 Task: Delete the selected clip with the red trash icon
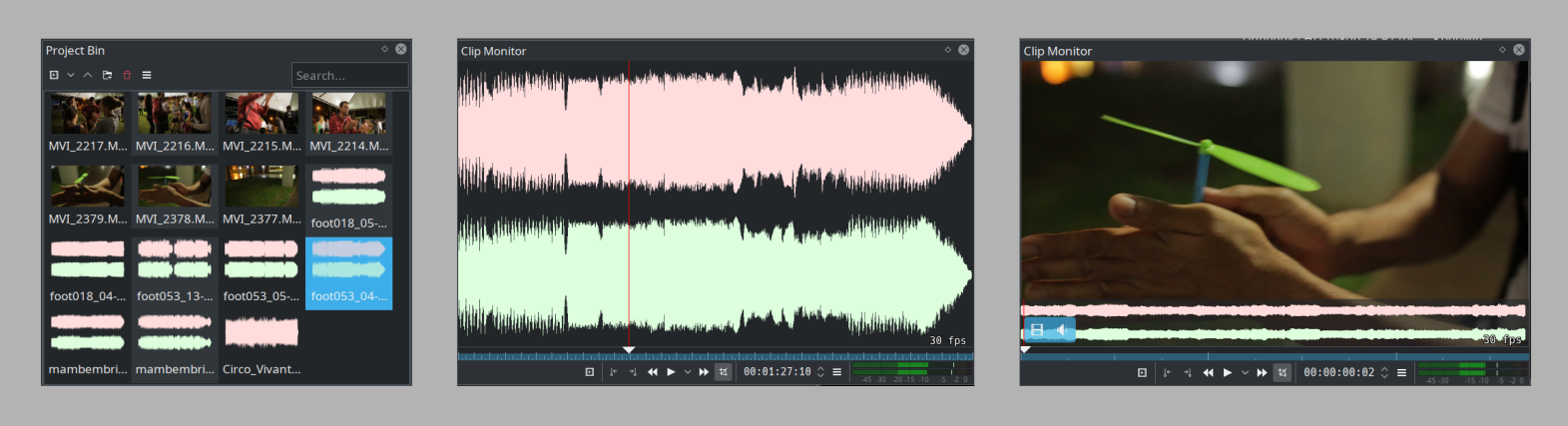point(127,75)
